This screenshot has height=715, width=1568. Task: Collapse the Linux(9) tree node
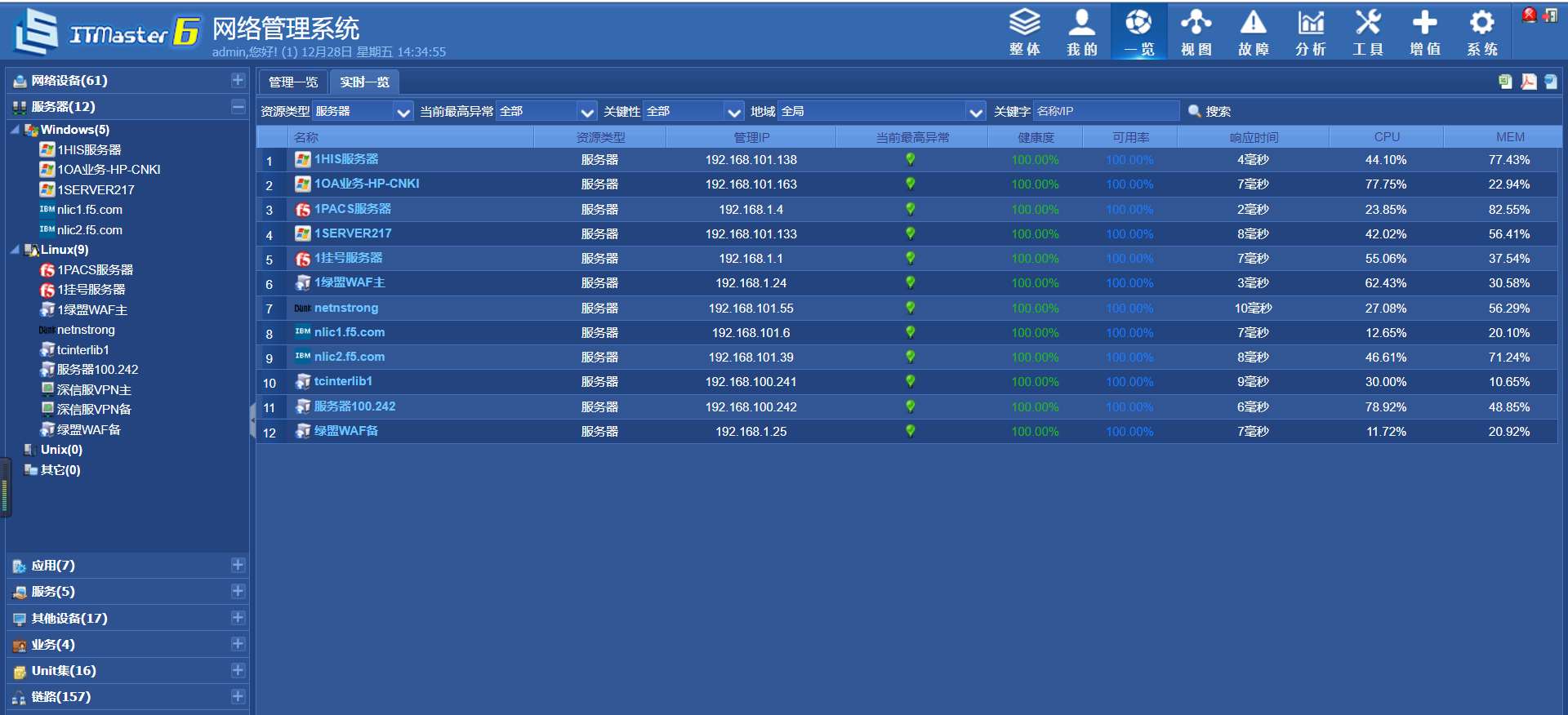tap(15, 250)
